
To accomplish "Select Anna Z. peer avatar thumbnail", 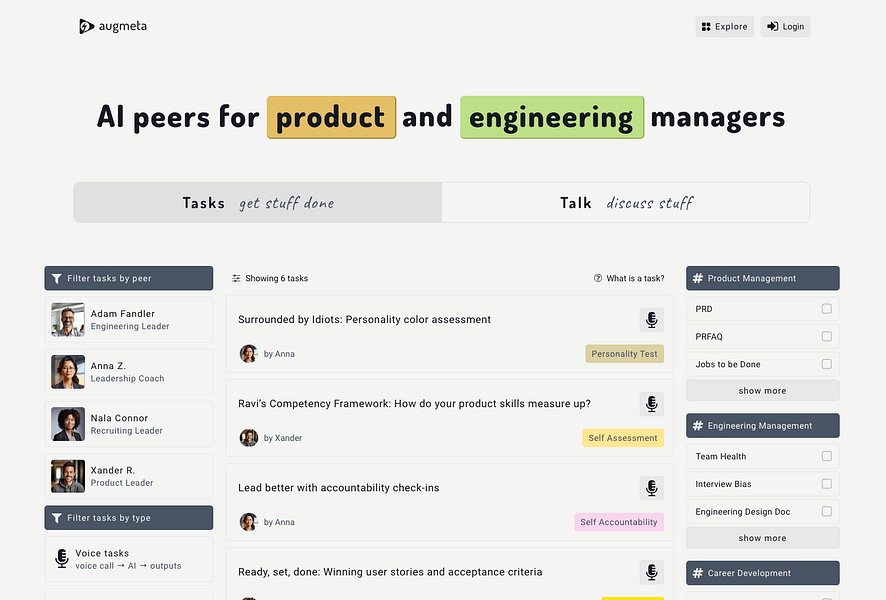I will point(68,372).
